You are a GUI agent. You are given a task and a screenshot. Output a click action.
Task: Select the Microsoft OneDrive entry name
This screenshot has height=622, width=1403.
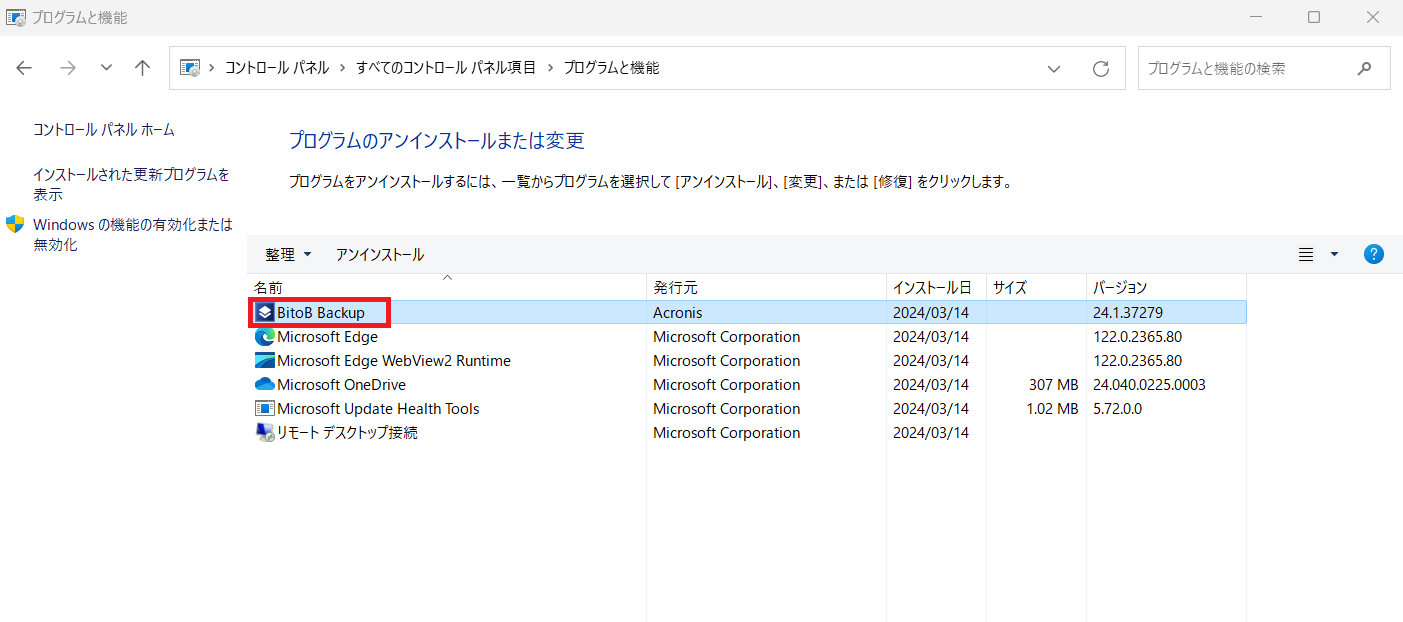click(x=341, y=385)
